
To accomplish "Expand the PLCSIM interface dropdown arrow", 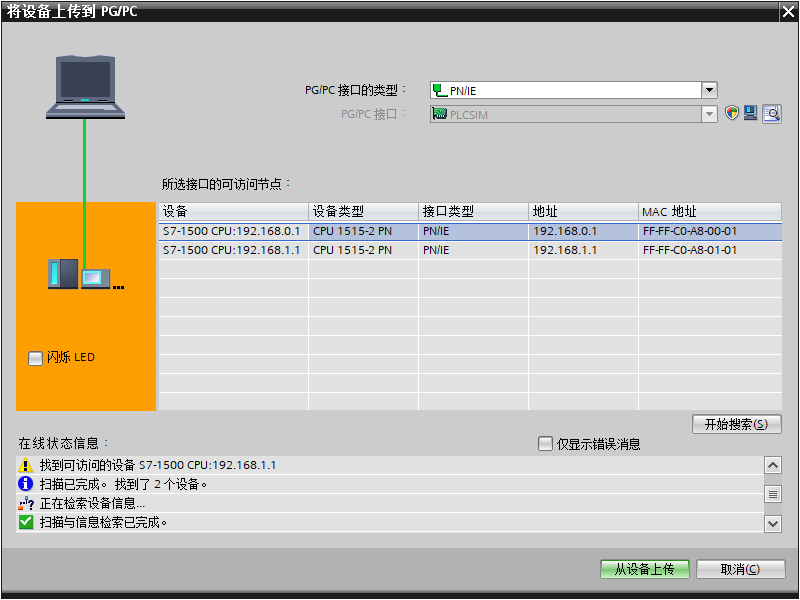I will pos(709,114).
